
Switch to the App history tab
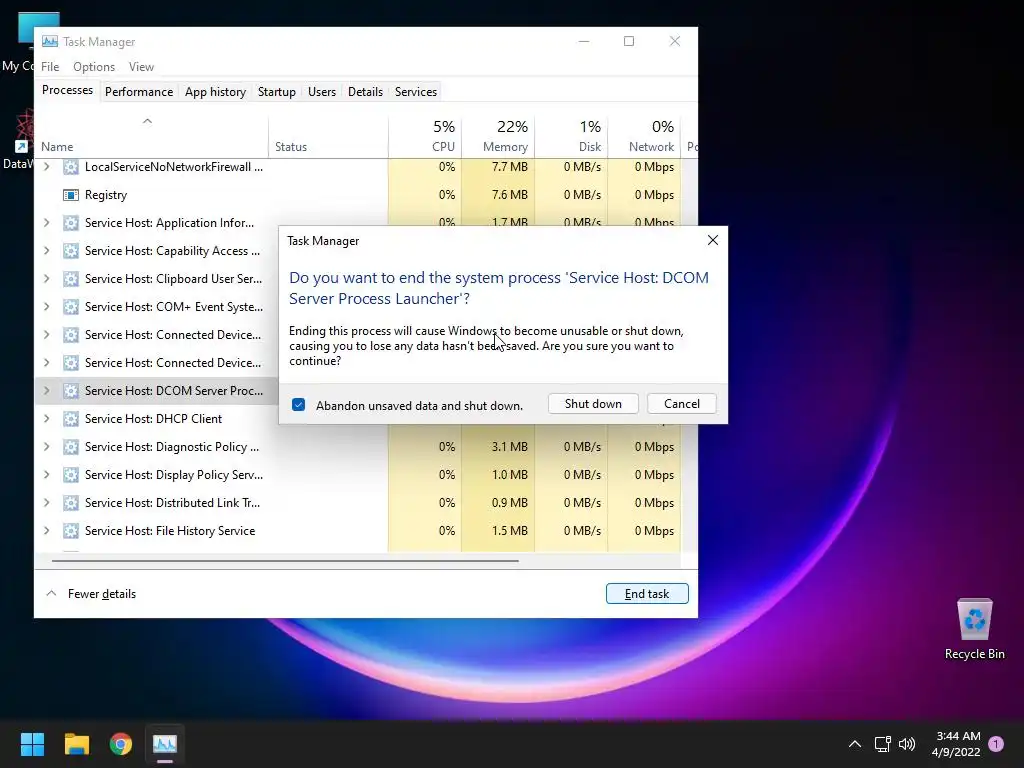click(x=216, y=92)
